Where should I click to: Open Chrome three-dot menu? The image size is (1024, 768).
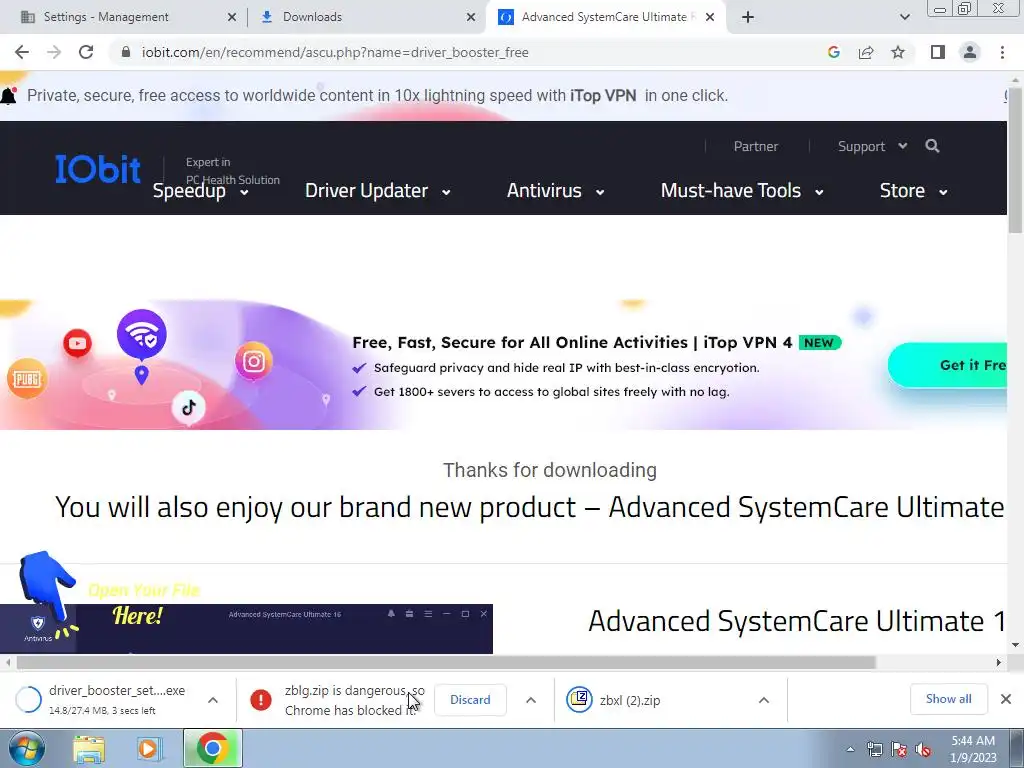[1002, 52]
